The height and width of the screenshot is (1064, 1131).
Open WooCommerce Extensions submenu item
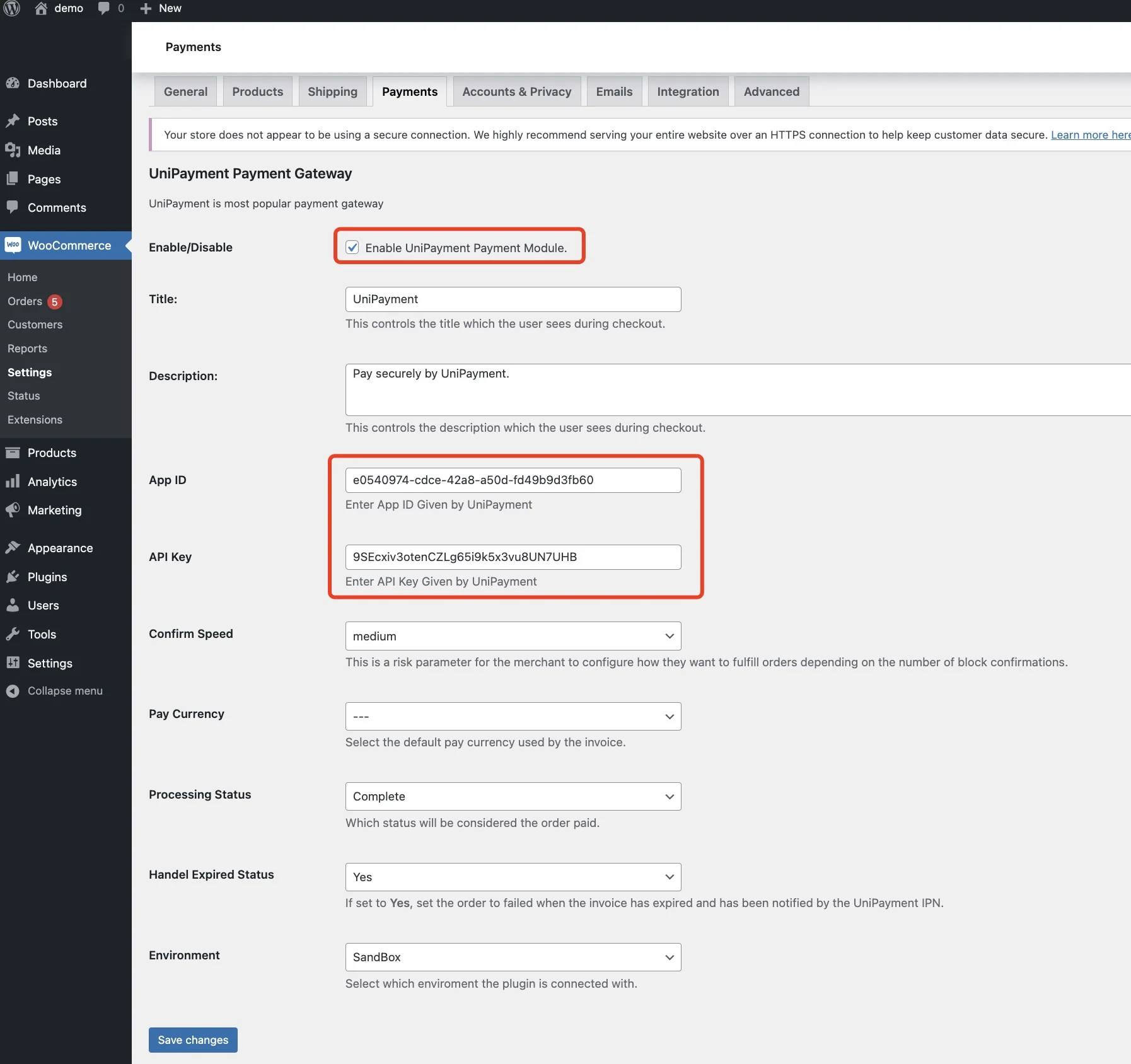tap(35, 420)
